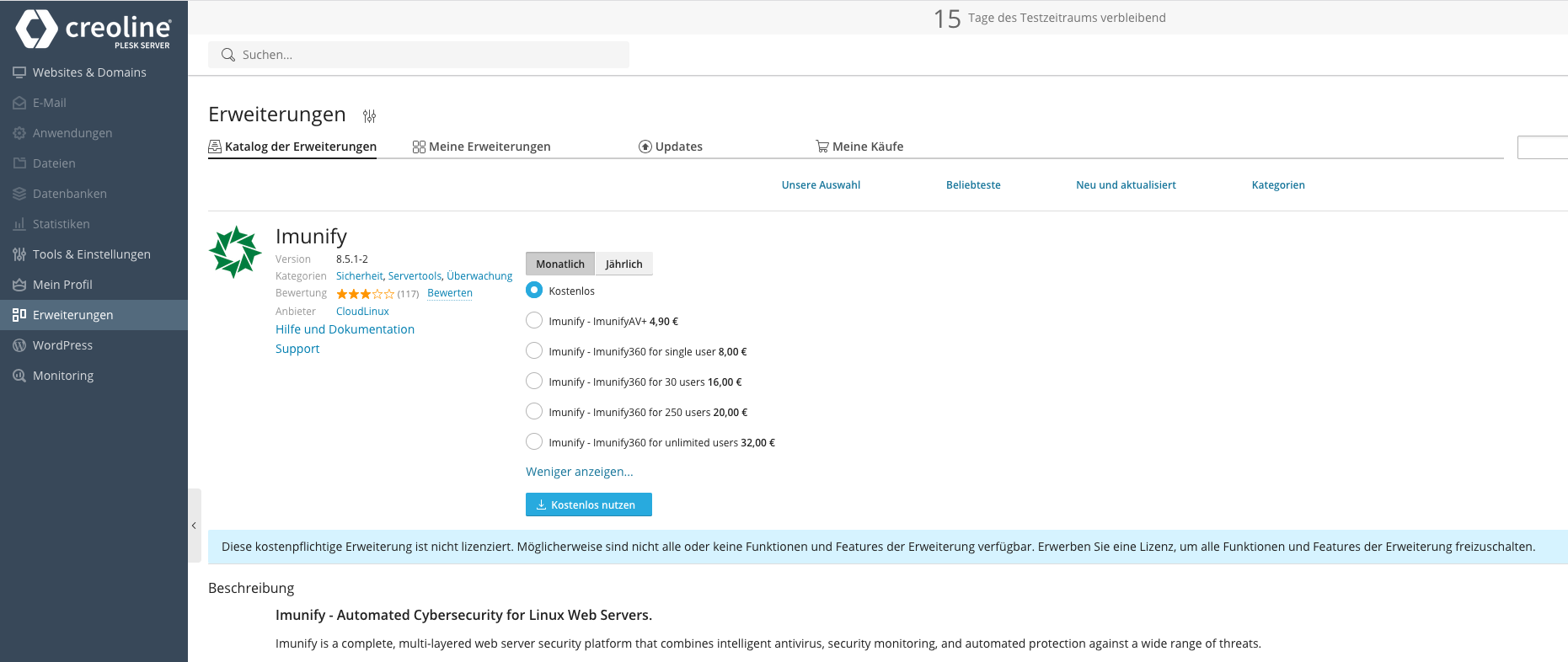Open Anwendungen in sidebar
Viewport: 1568px width, 662px height.
94,133
